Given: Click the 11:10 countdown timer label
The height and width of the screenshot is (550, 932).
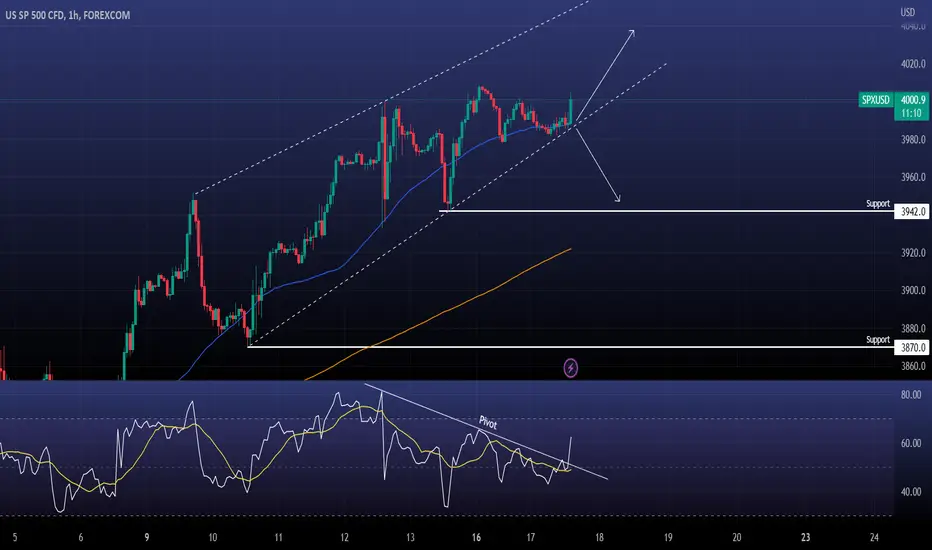Looking at the screenshot, I should (911, 113).
